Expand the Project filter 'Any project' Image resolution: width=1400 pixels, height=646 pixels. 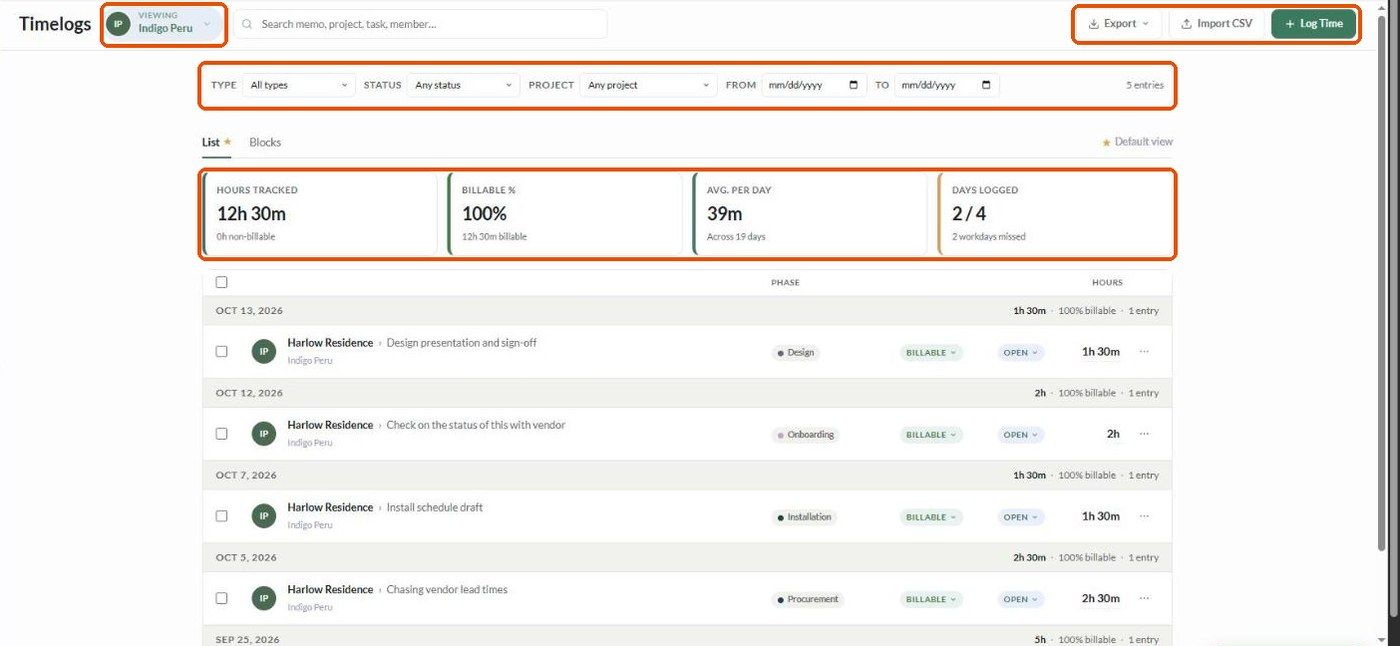(648, 85)
